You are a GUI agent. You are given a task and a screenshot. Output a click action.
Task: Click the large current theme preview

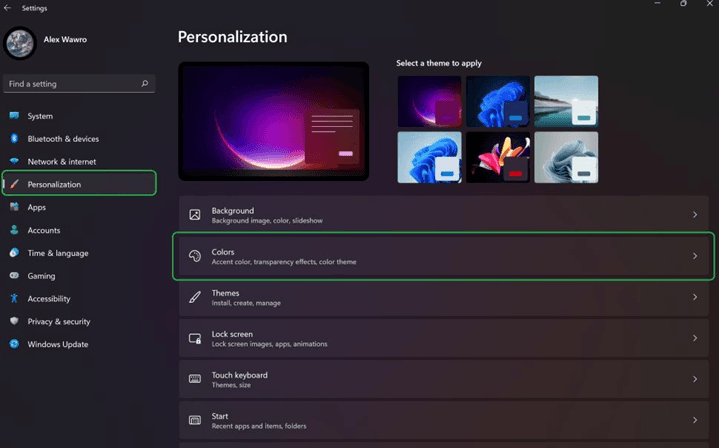274,121
